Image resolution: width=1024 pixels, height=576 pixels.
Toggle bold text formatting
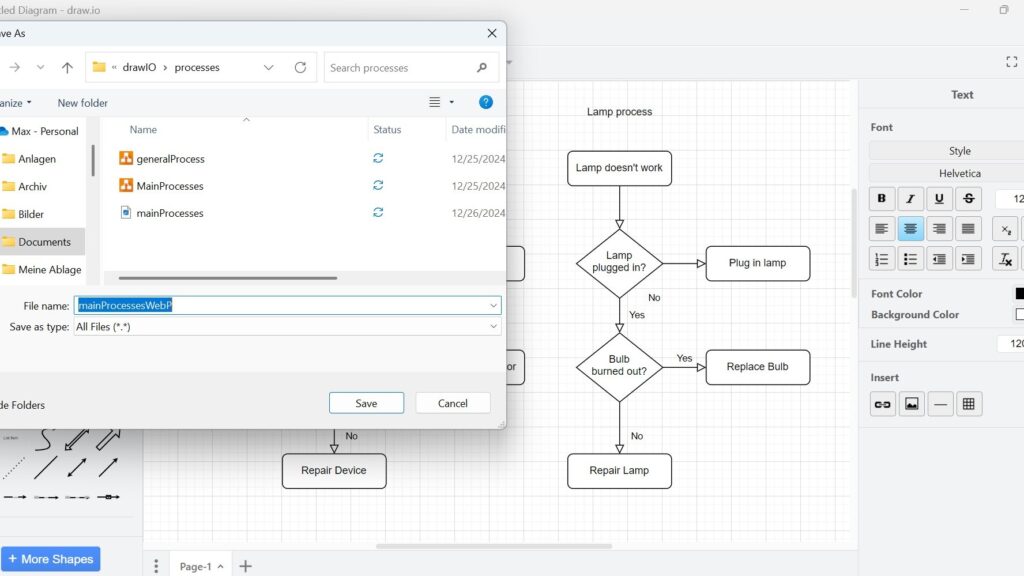click(x=882, y=198)
